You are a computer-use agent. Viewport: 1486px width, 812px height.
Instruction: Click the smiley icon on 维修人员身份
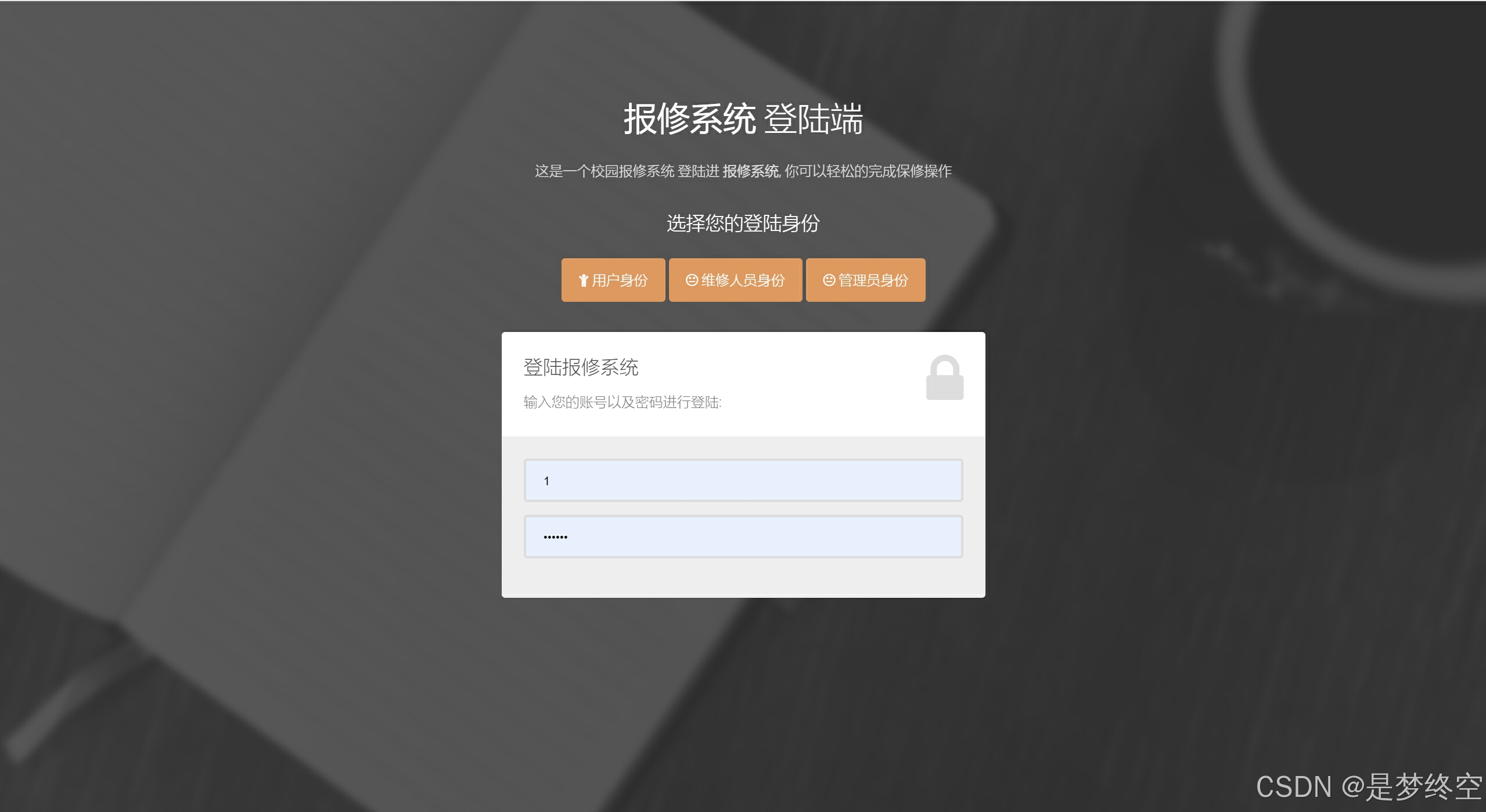tap(692, 280)
